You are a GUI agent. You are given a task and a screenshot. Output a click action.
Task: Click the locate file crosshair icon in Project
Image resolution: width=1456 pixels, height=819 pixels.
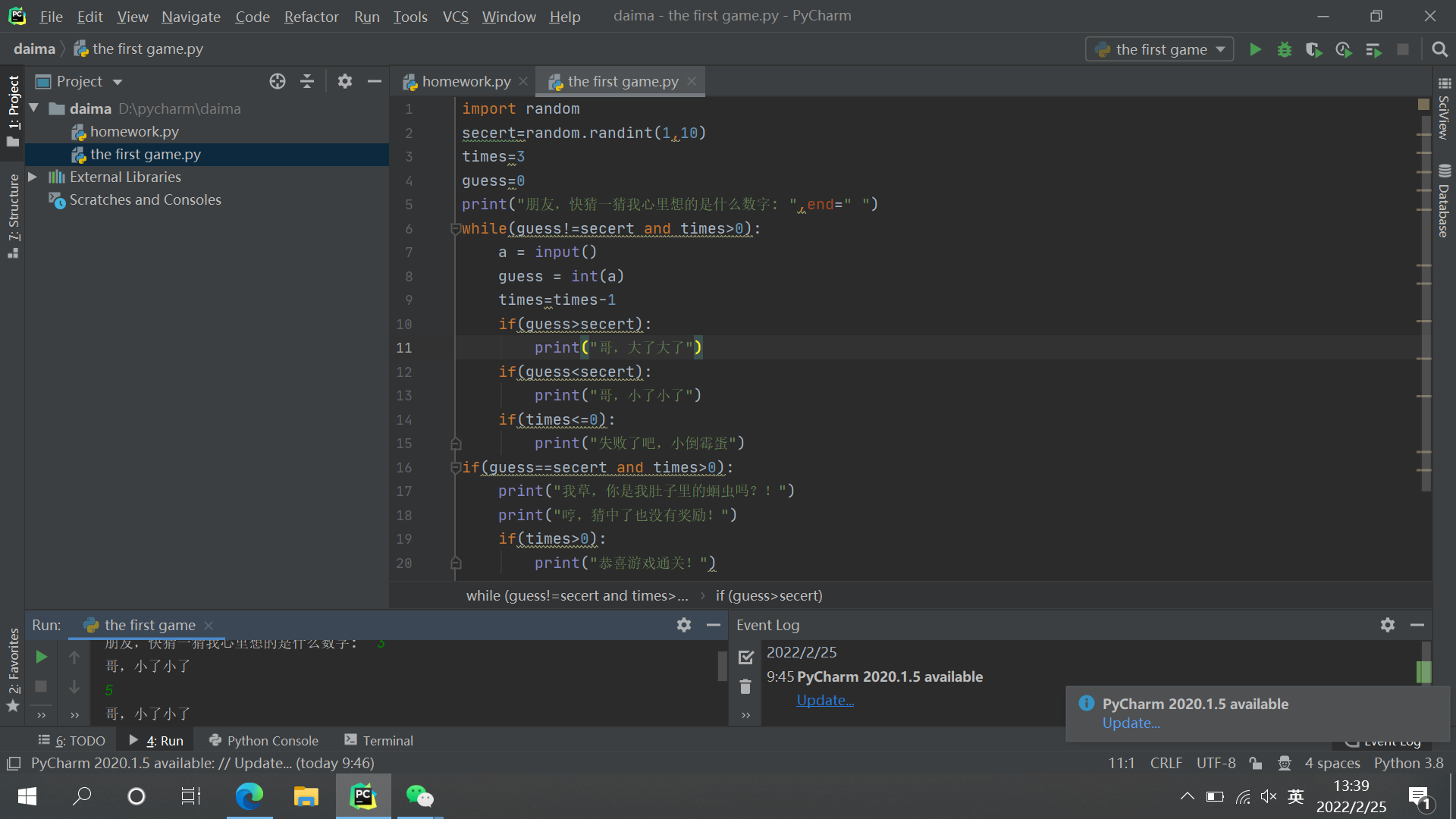[x=278, y=81]
